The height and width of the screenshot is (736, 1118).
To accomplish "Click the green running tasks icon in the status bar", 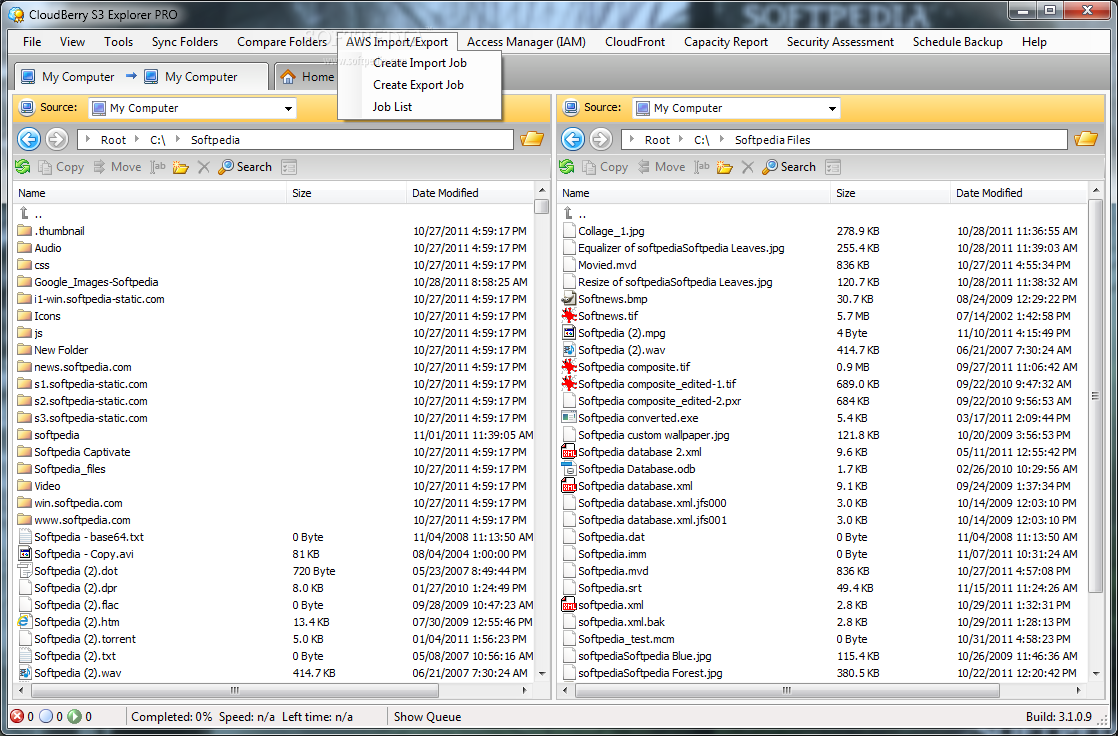I will 74,716.
